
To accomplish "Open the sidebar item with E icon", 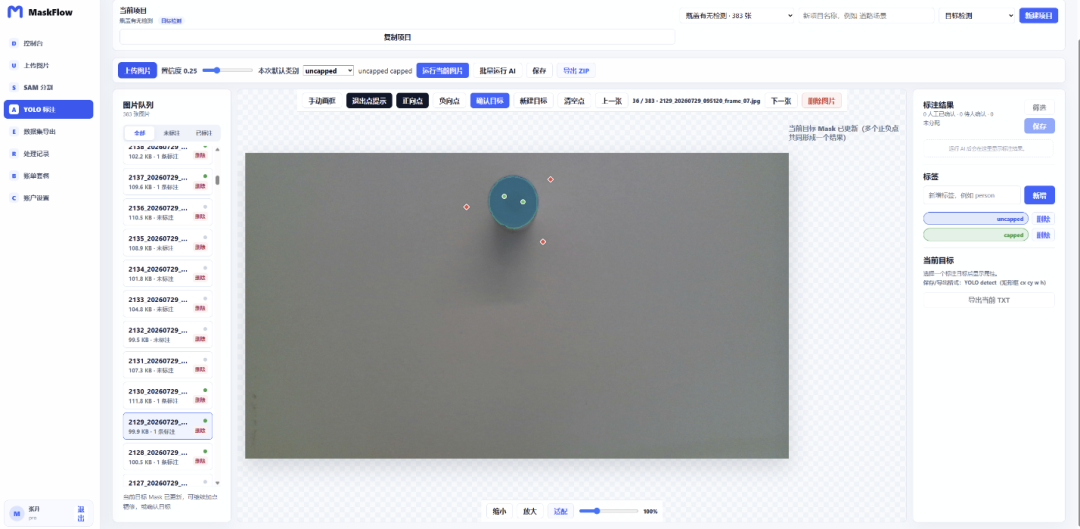I will 48,132.
